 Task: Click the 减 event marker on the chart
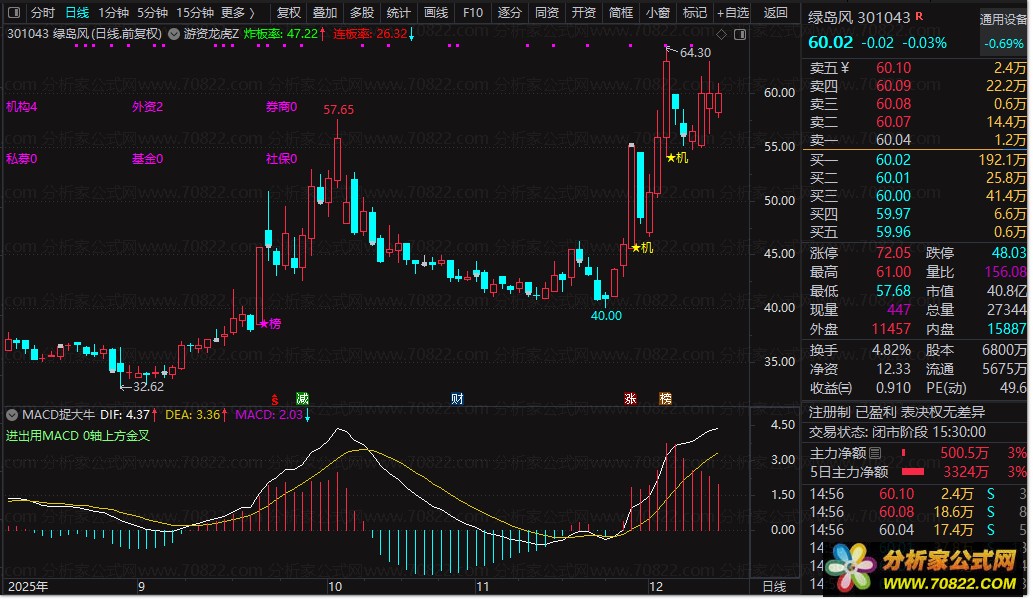click(302, 398)
